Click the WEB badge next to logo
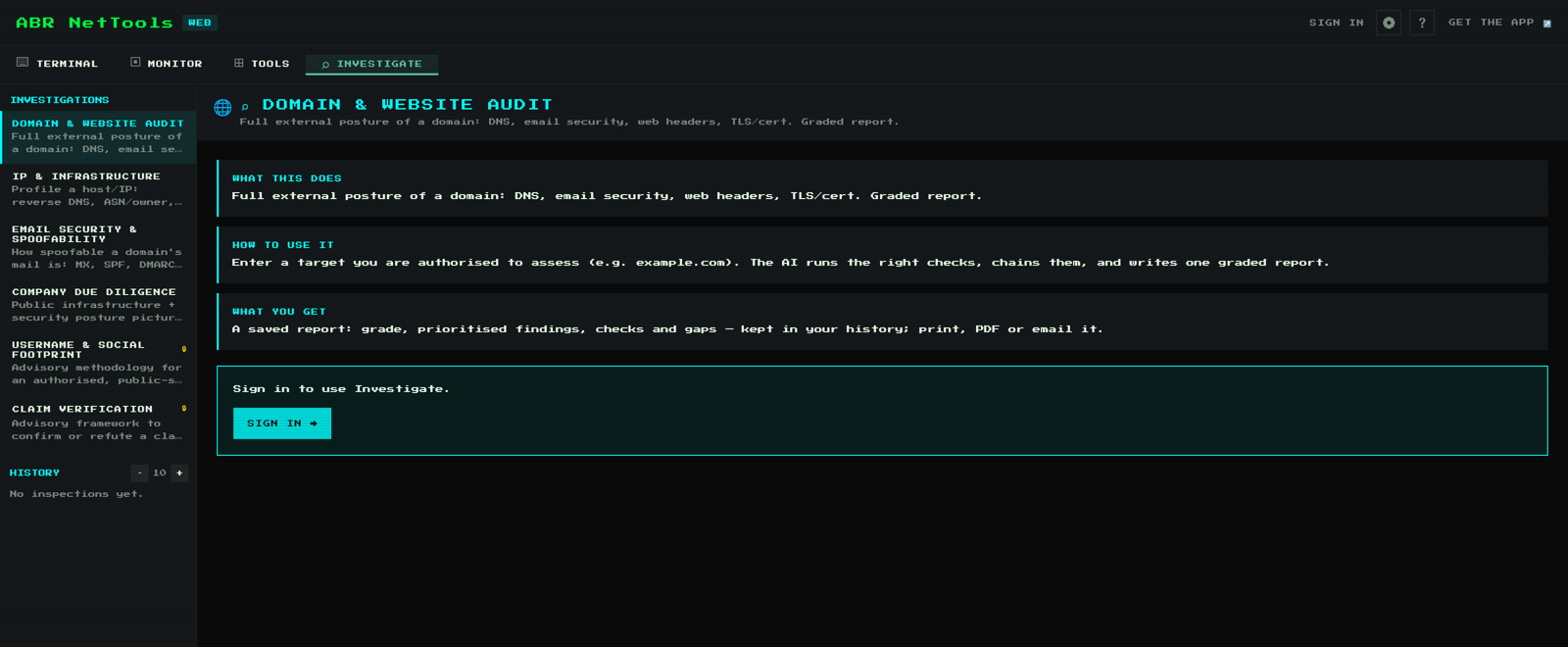 tap(200, 23)
